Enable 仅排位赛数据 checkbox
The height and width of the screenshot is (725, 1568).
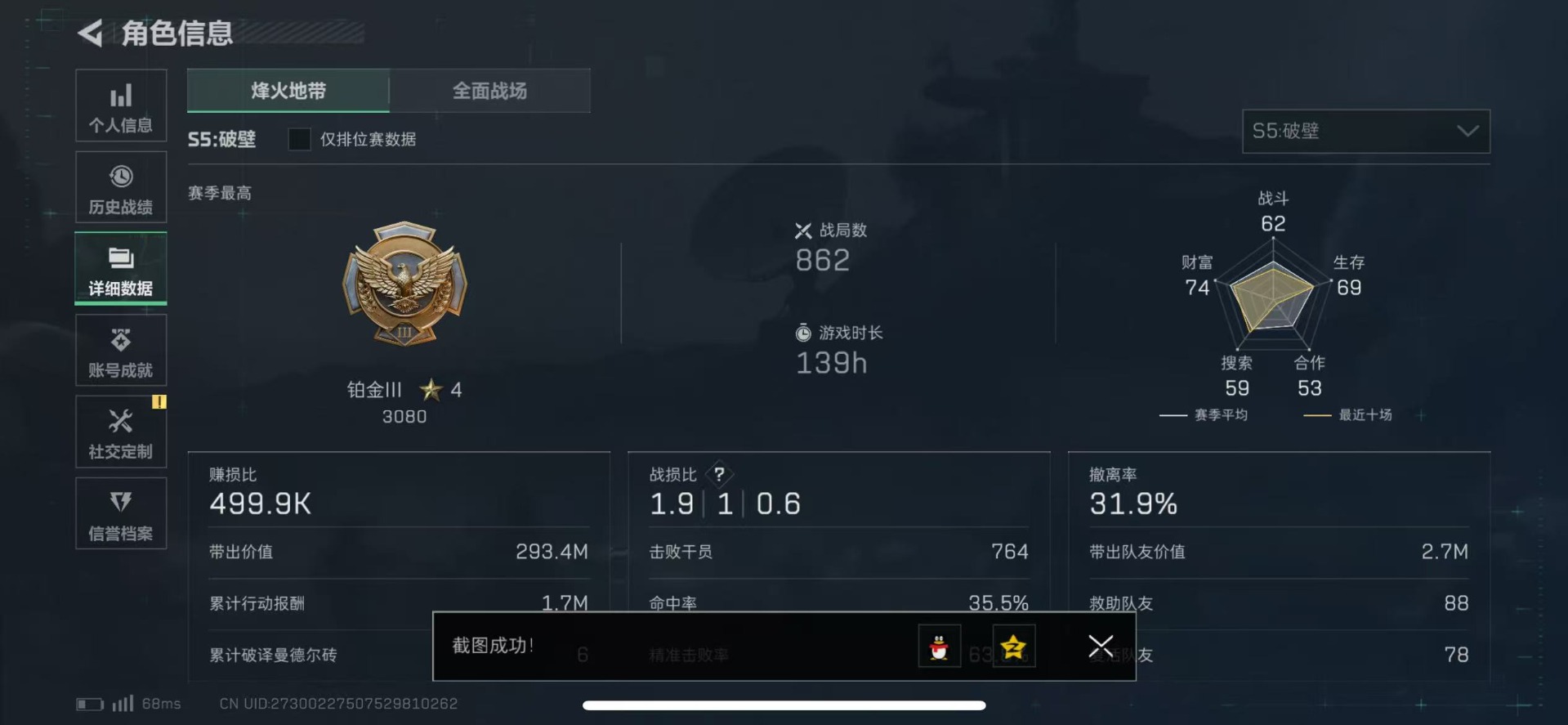pos(299,139)
